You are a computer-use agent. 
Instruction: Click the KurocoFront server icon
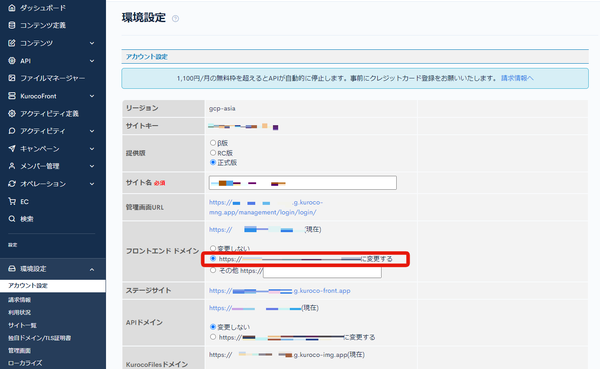(12, 96)
